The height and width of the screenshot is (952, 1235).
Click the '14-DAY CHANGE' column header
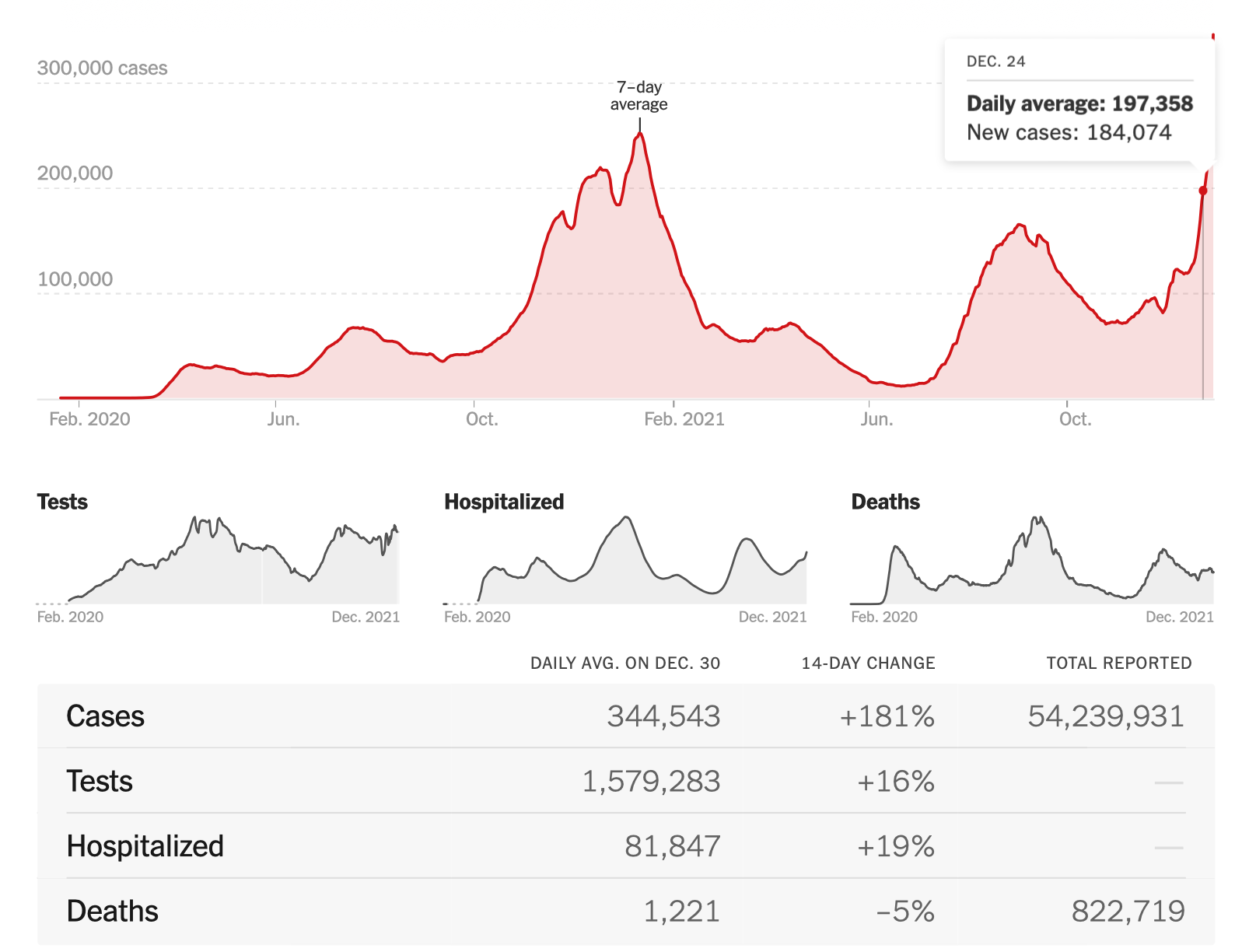pos(868,663)
